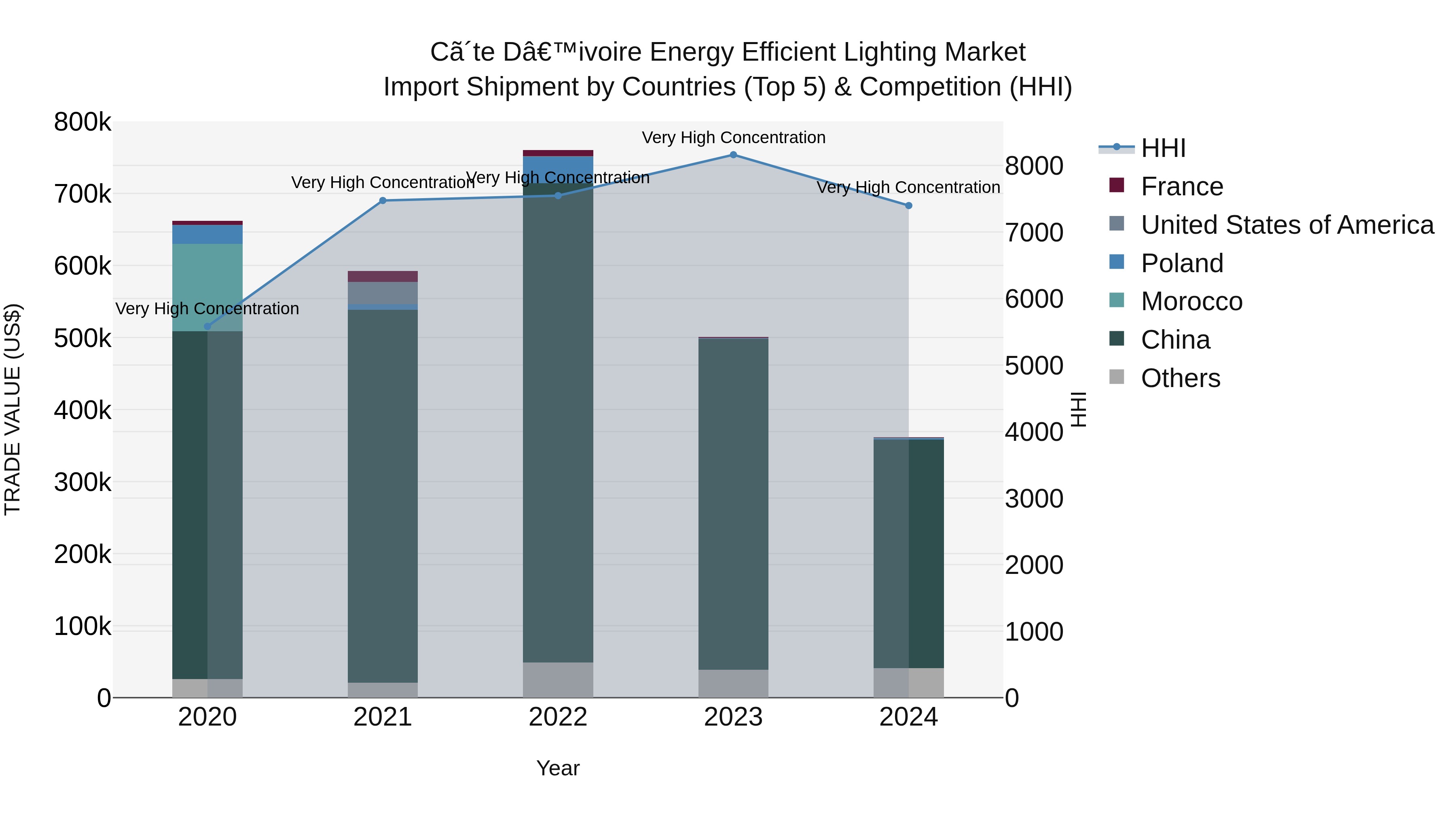Click the 2024 x-axis year label
Viewport: 1456px width, 819px height.
click(x=908, y=717)
